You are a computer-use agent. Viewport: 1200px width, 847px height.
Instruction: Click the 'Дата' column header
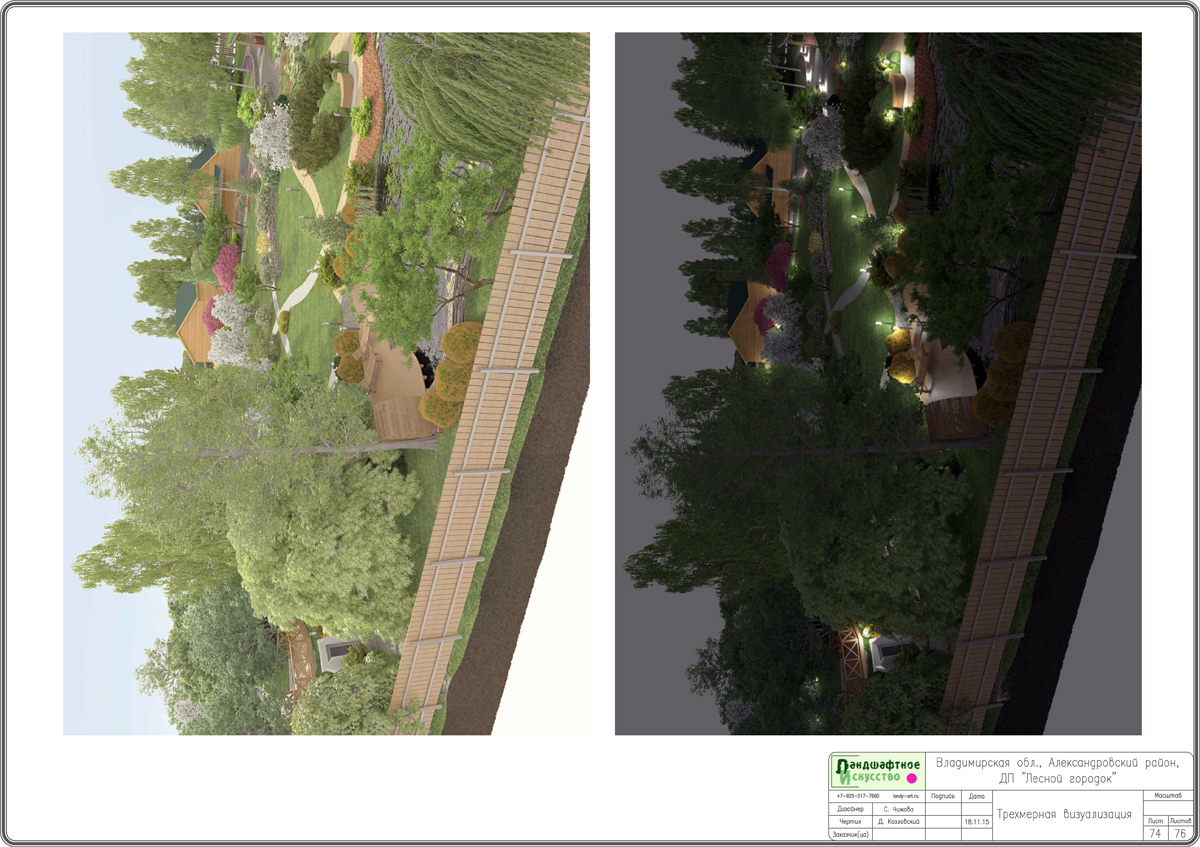977,797
